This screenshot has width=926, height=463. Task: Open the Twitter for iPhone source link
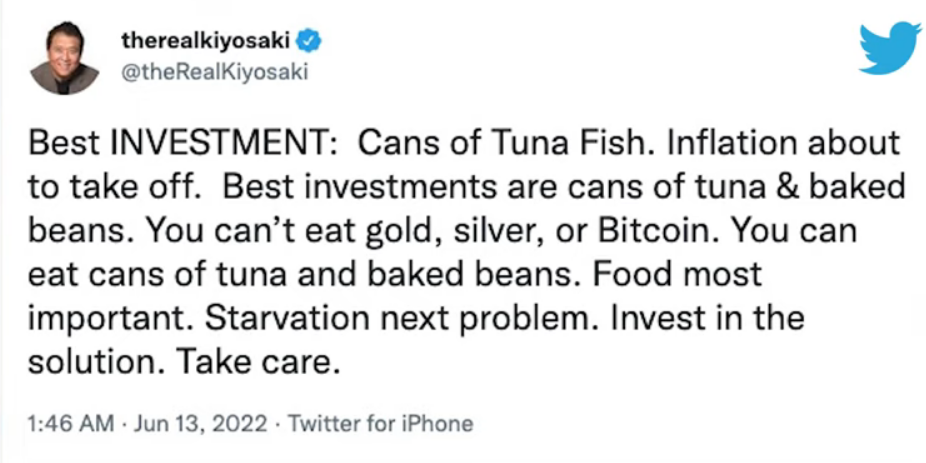pos(380,423)
